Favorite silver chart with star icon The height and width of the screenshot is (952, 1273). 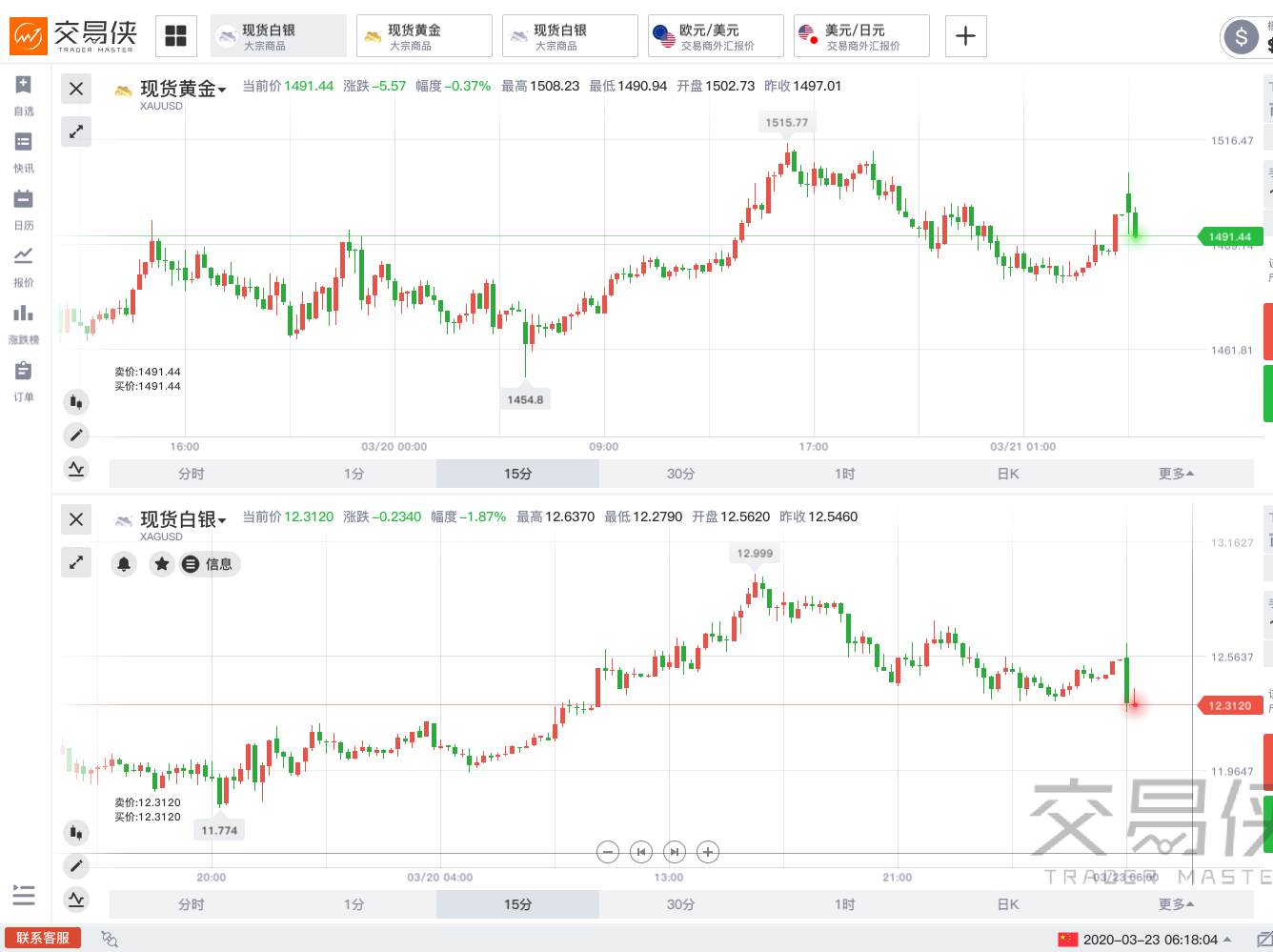[162, 564]
